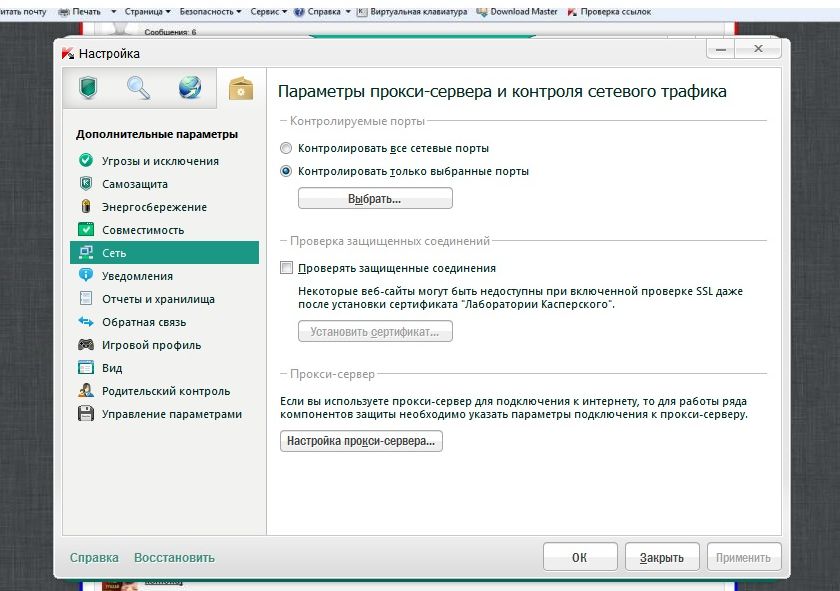The image size is (840, 591).
Task: Enable 'Проверять защищенные соединения' checkbox
Action: [287, 268]
